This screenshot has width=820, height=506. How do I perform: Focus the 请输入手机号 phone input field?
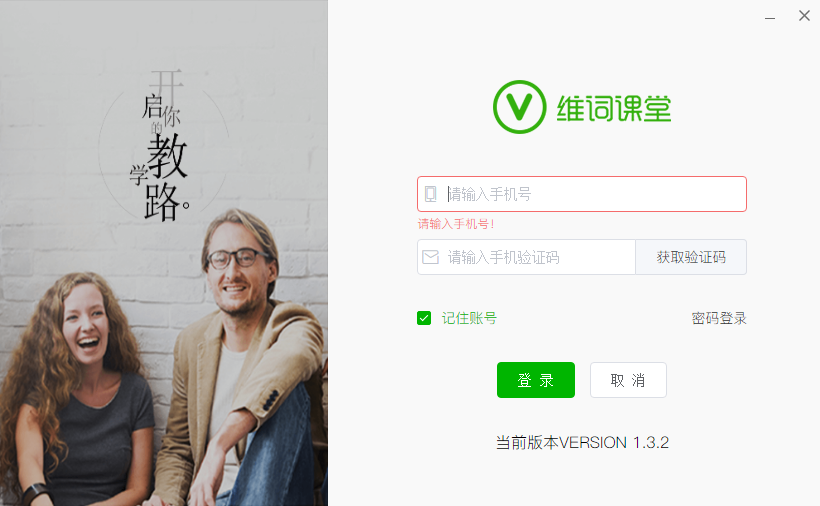(582, 194)
